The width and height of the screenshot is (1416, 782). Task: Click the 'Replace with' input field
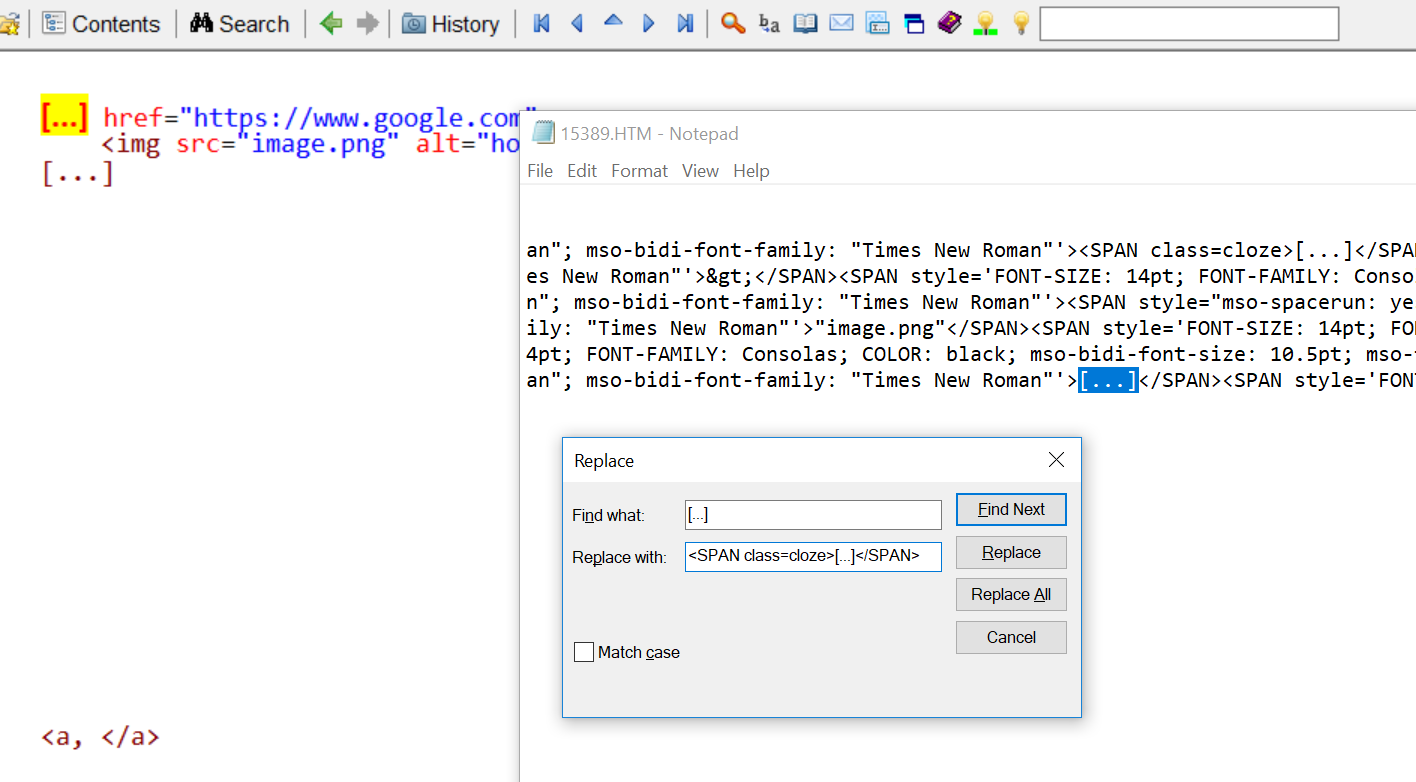[x=813, y=556]
